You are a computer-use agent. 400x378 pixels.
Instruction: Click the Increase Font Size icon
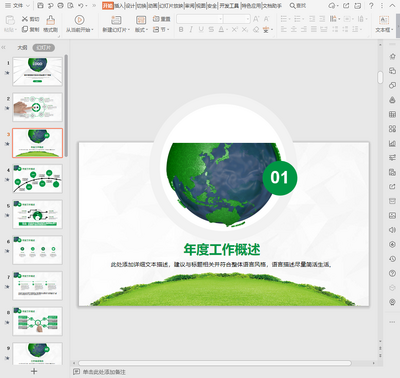256,19
